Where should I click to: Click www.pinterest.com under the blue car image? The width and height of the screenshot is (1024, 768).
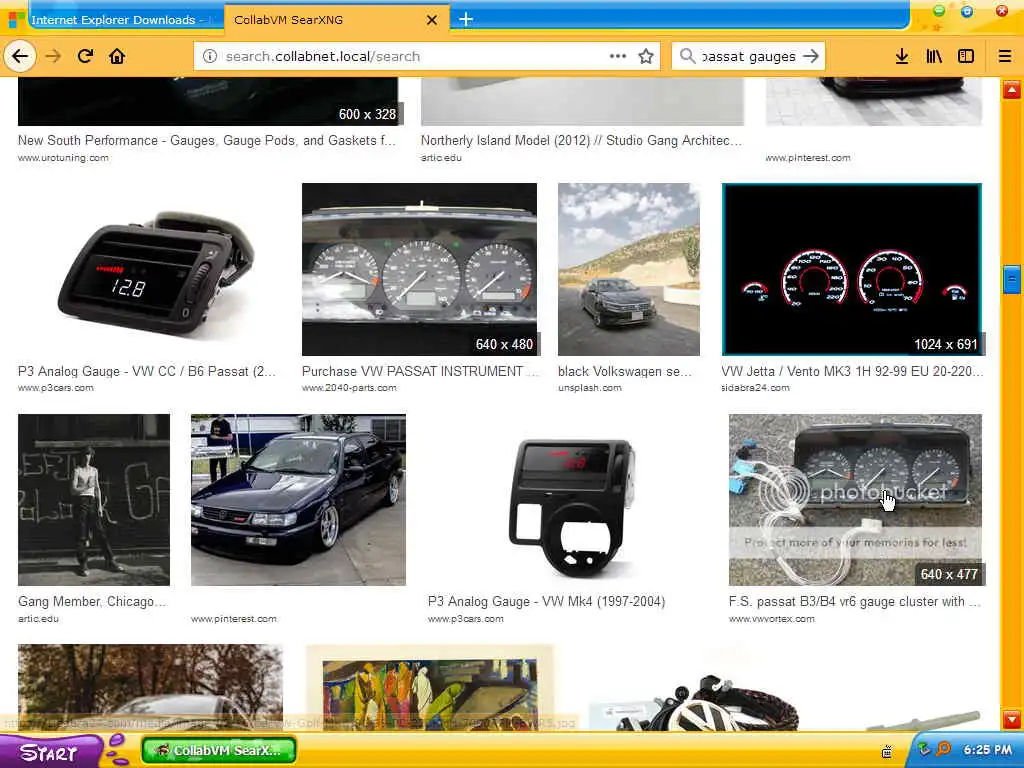(x=234, y=618)
